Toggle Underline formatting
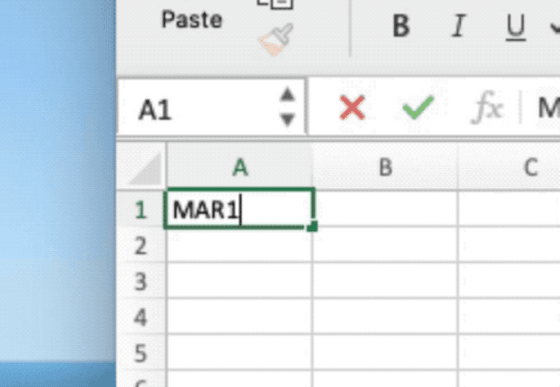Viewport: 560px width, 387px height. point(516,27)
